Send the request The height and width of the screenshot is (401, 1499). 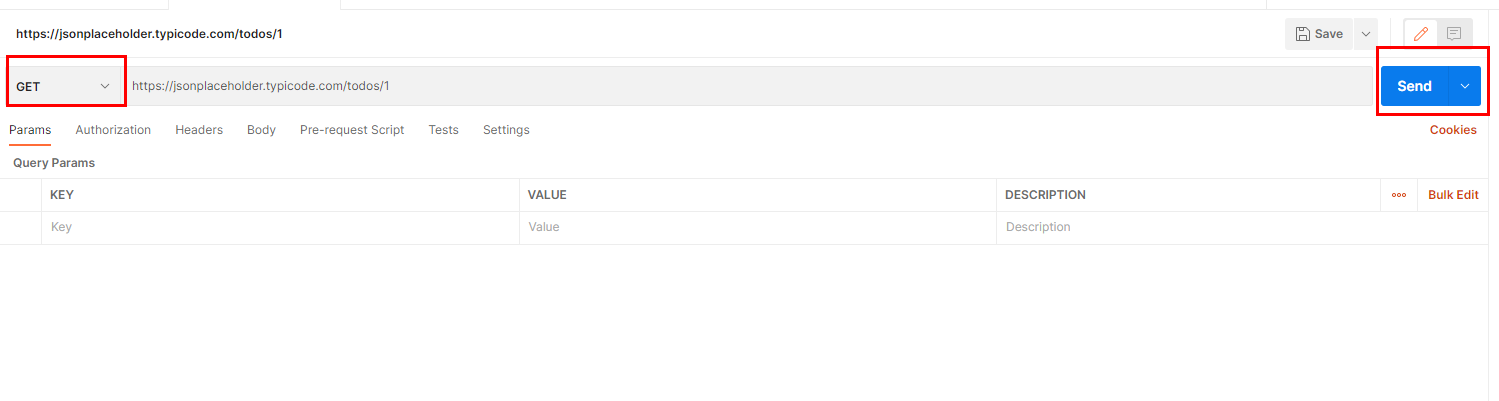click(1414, 86)
